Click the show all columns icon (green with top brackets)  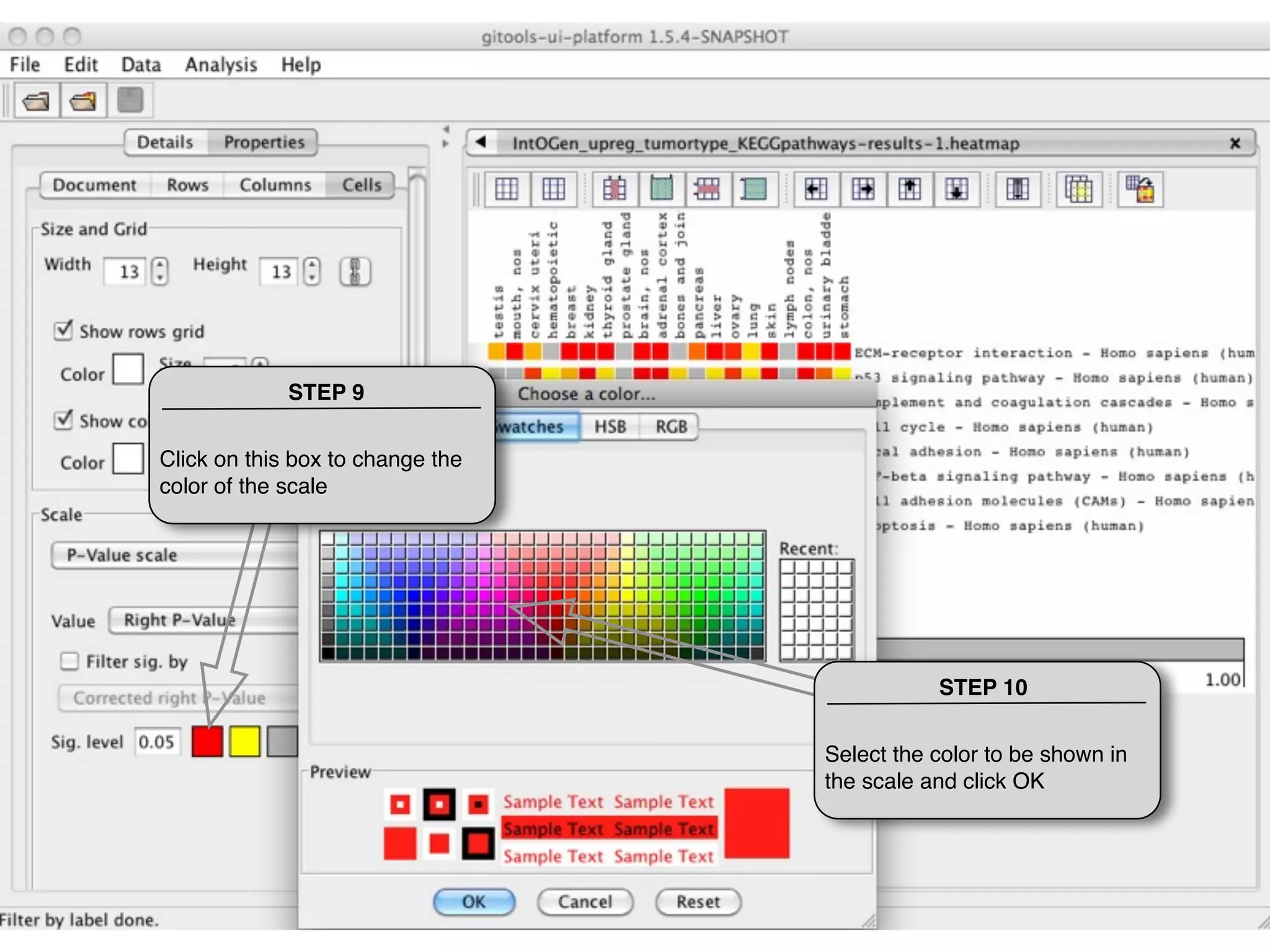tap(662, 189)
